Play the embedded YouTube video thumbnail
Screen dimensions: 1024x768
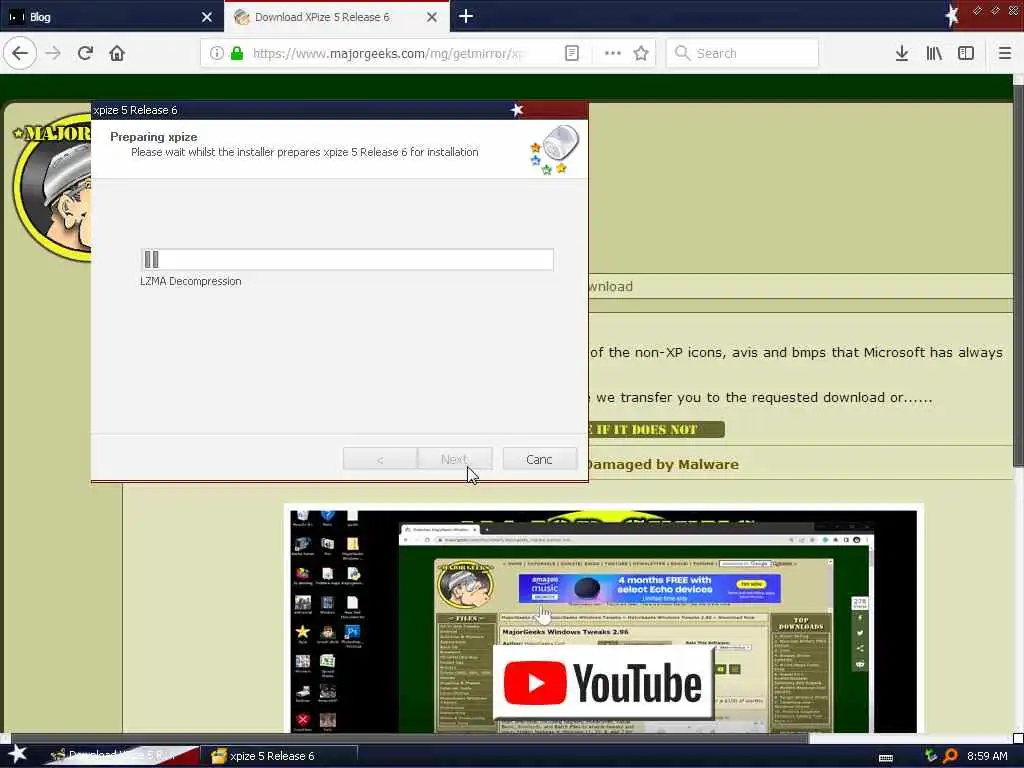(603, 620)
